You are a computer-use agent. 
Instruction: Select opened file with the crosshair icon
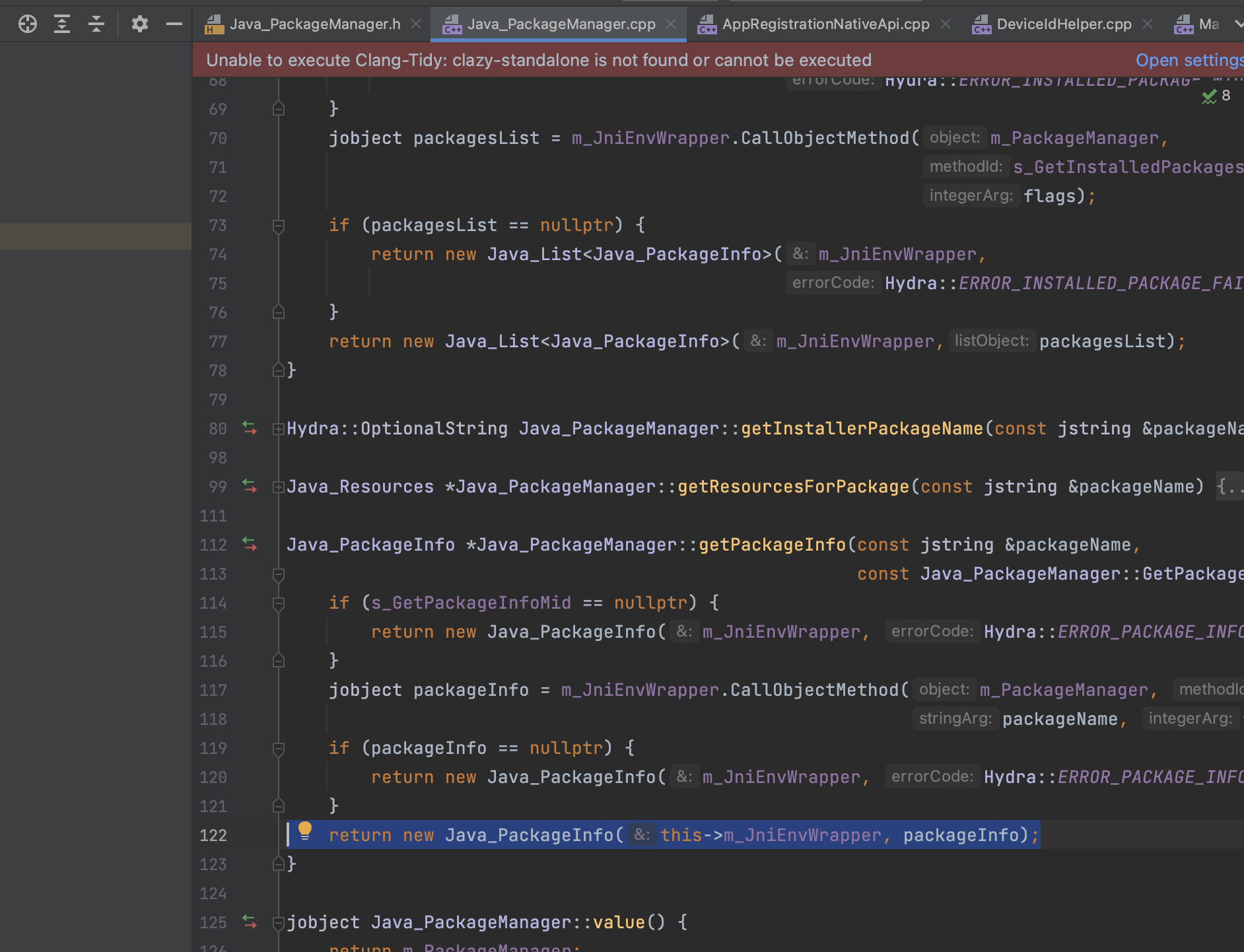(x=27, y=24)
